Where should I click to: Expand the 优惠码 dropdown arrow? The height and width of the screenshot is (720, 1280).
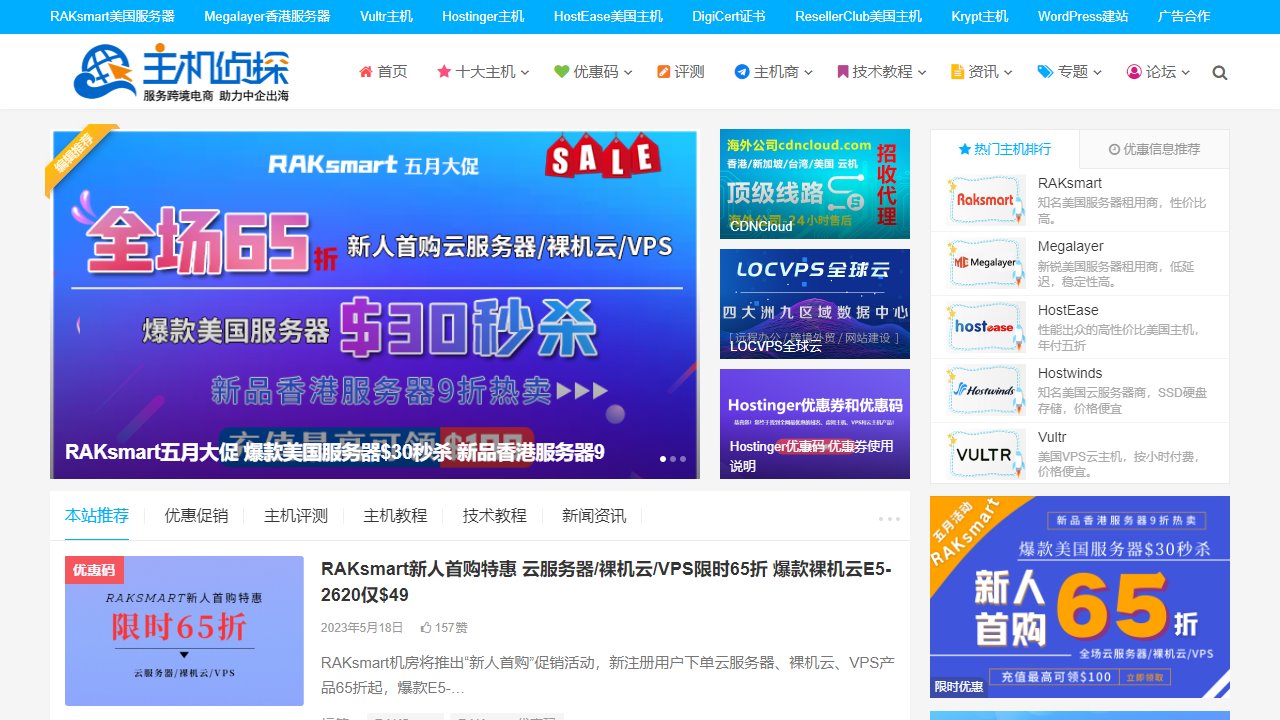pos(628,73)
